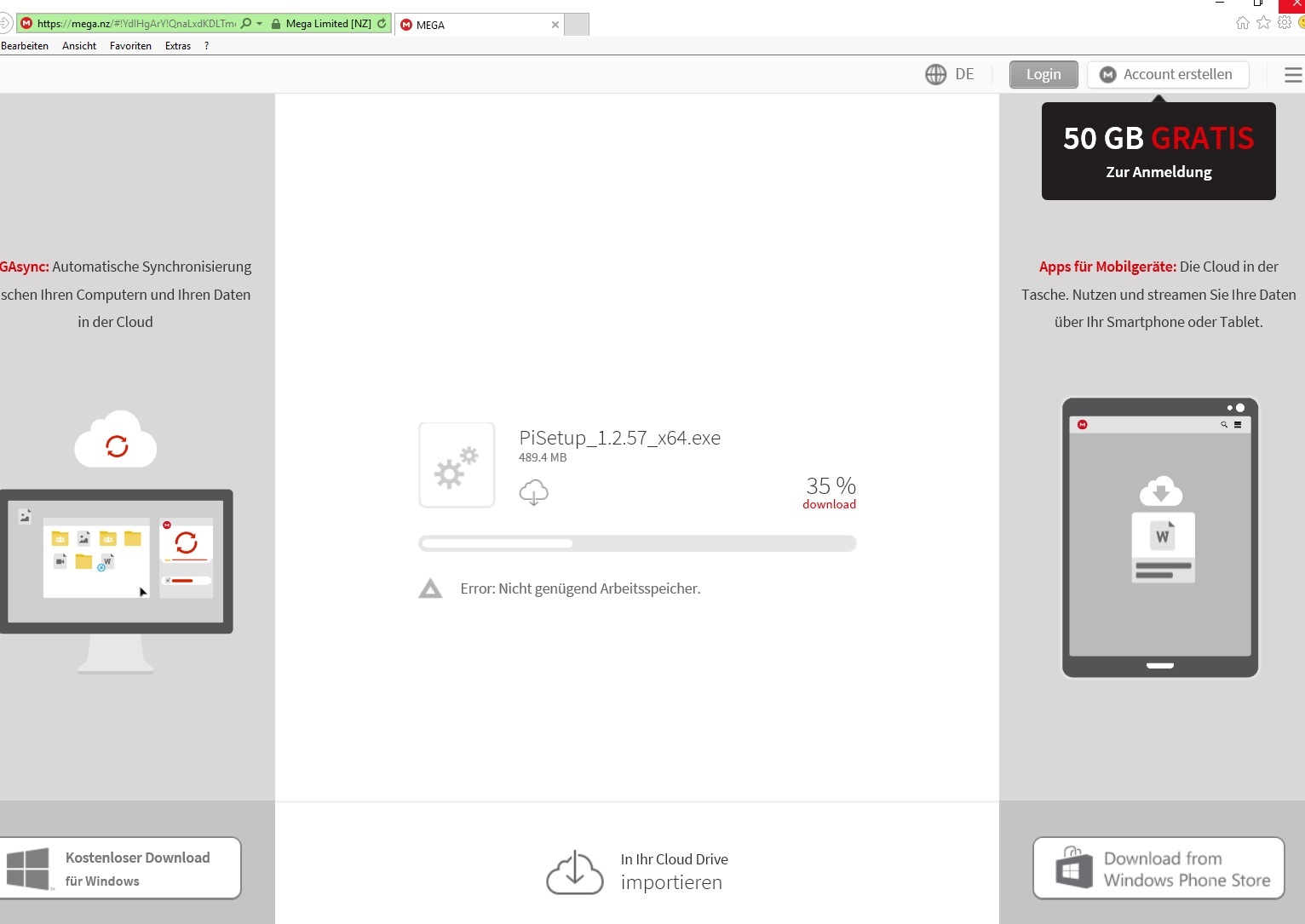1305x924 pixels.
Task: Click In Ihr Cloud Drive importieren
Action: tap(674, 871)
